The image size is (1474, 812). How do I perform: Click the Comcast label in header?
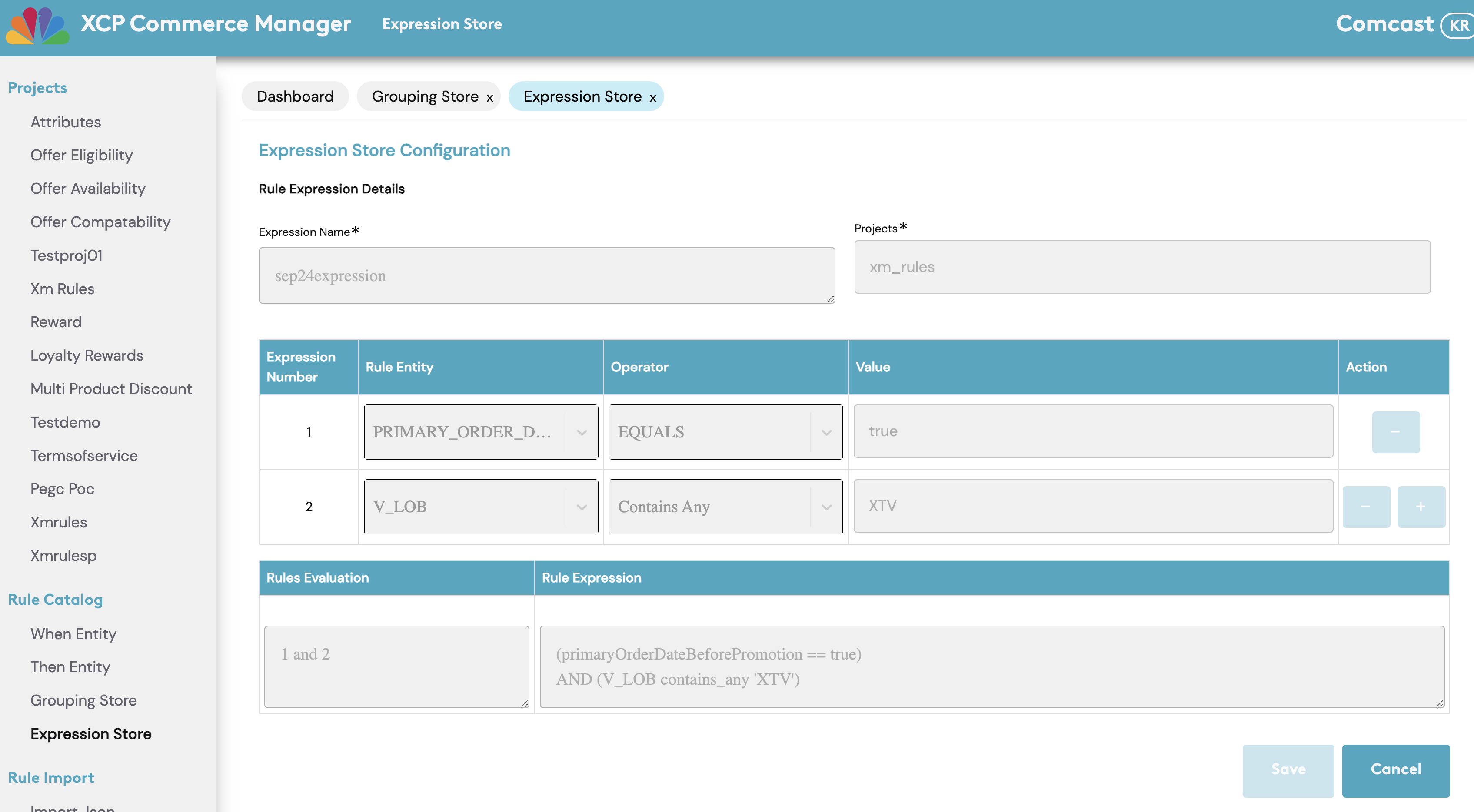point(1385,24)
